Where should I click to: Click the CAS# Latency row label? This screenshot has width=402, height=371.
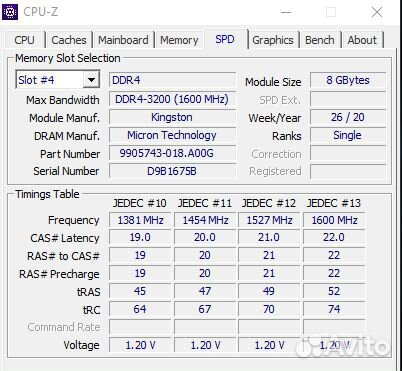tap(65, 238)
